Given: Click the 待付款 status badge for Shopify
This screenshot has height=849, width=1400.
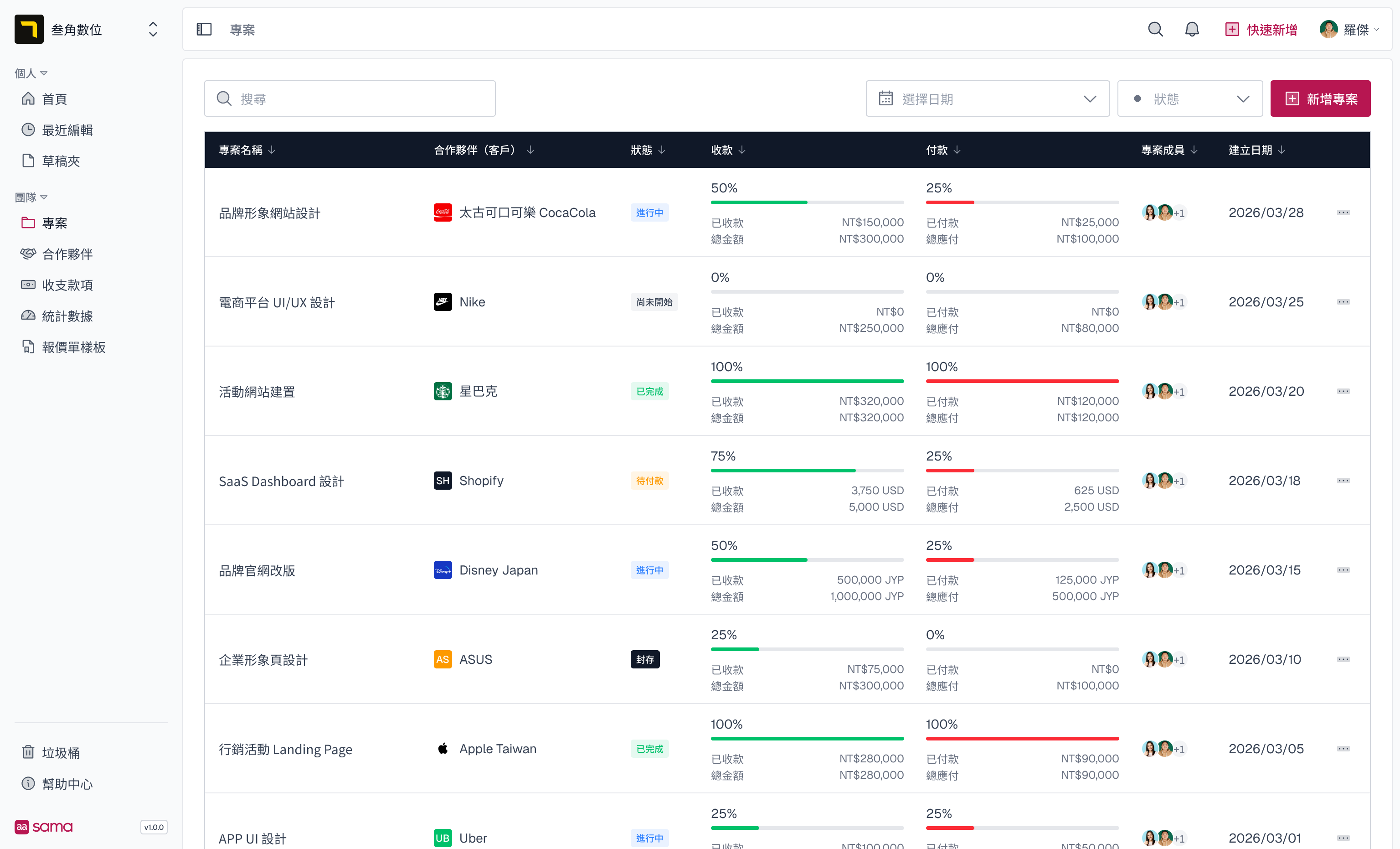Looking at the screenshot, I should (x=649, y=481).
